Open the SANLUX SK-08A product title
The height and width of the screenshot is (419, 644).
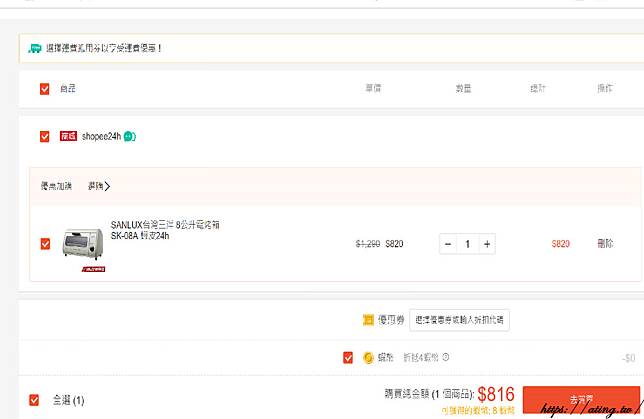[165, 230]
